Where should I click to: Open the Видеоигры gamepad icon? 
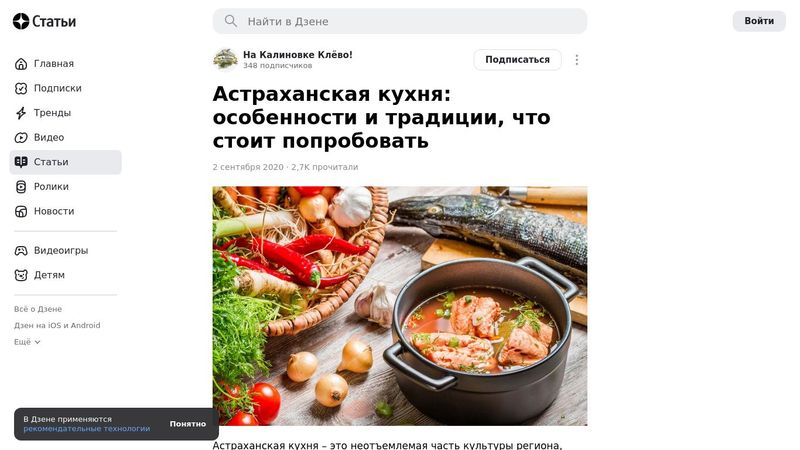click(x=21, y=251)
